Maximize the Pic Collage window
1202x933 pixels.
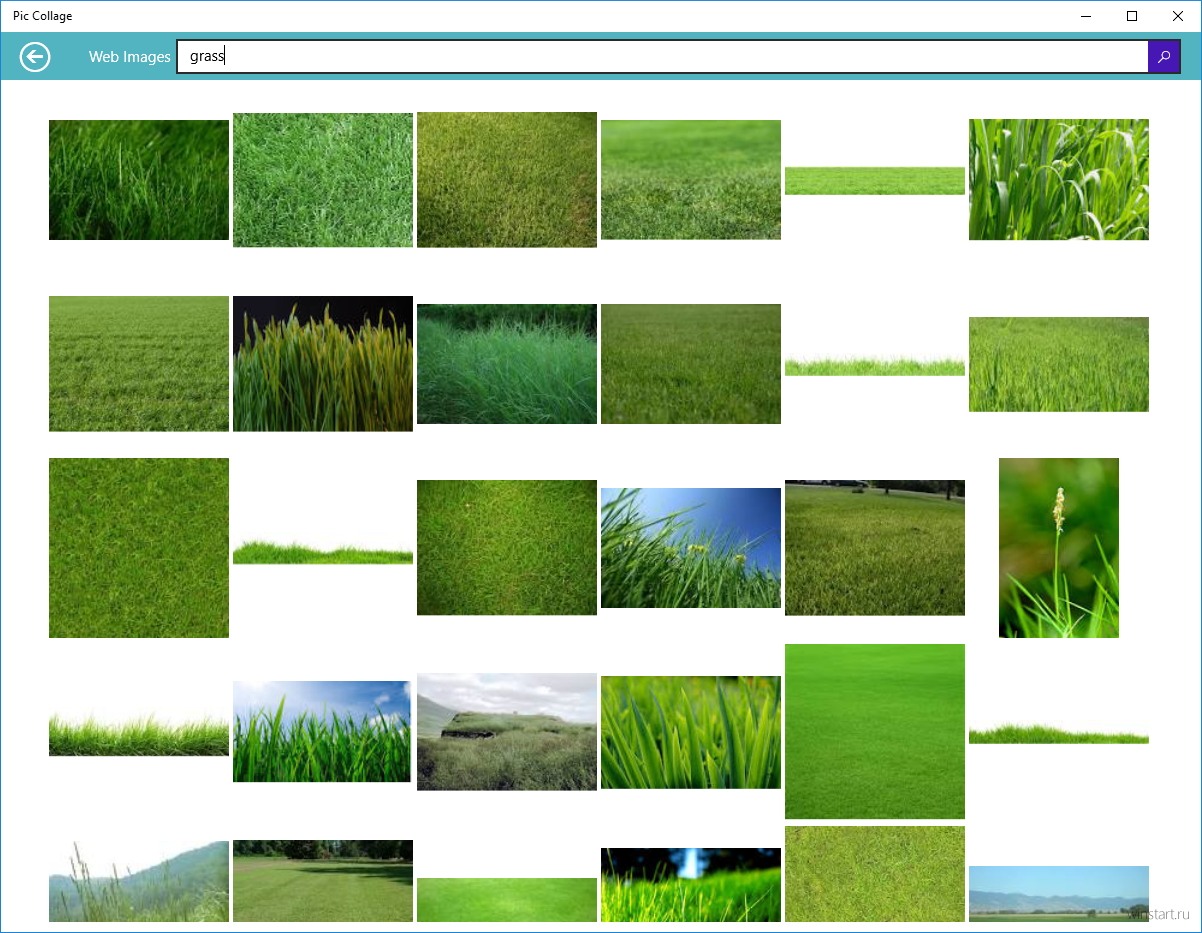point(1132,16)
